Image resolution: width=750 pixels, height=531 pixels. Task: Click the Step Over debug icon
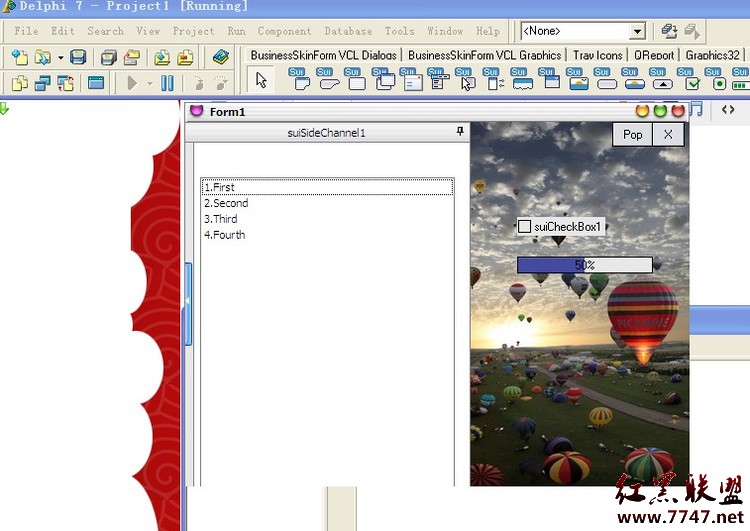point(221,84)
